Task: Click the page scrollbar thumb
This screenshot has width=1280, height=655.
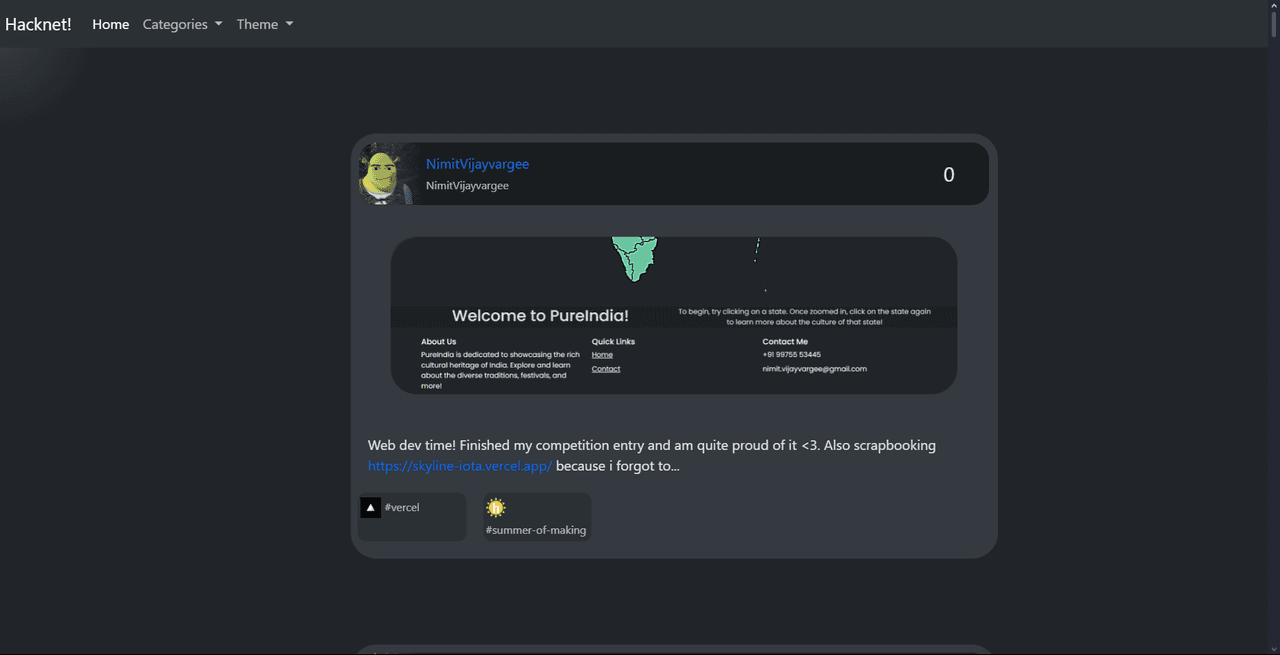Action: point(1273,24)
